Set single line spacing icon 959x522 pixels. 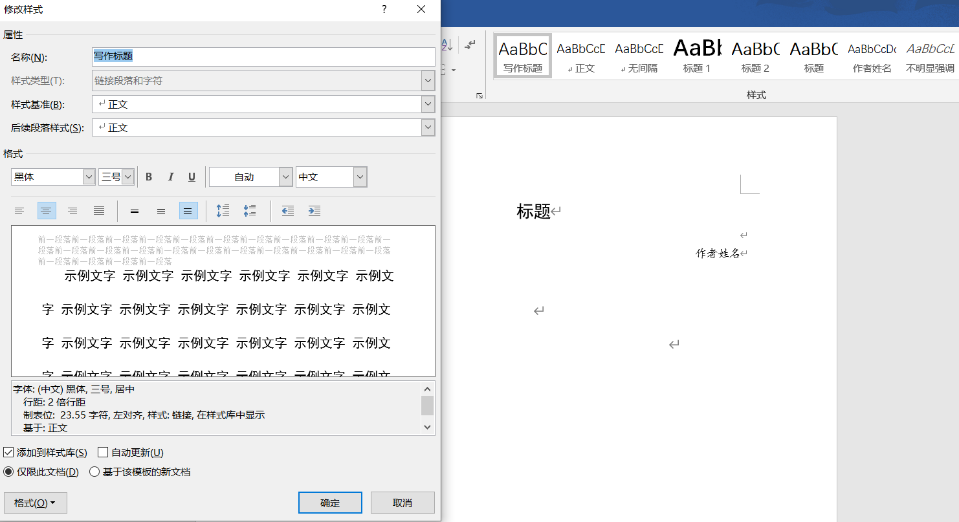[135, 211]
